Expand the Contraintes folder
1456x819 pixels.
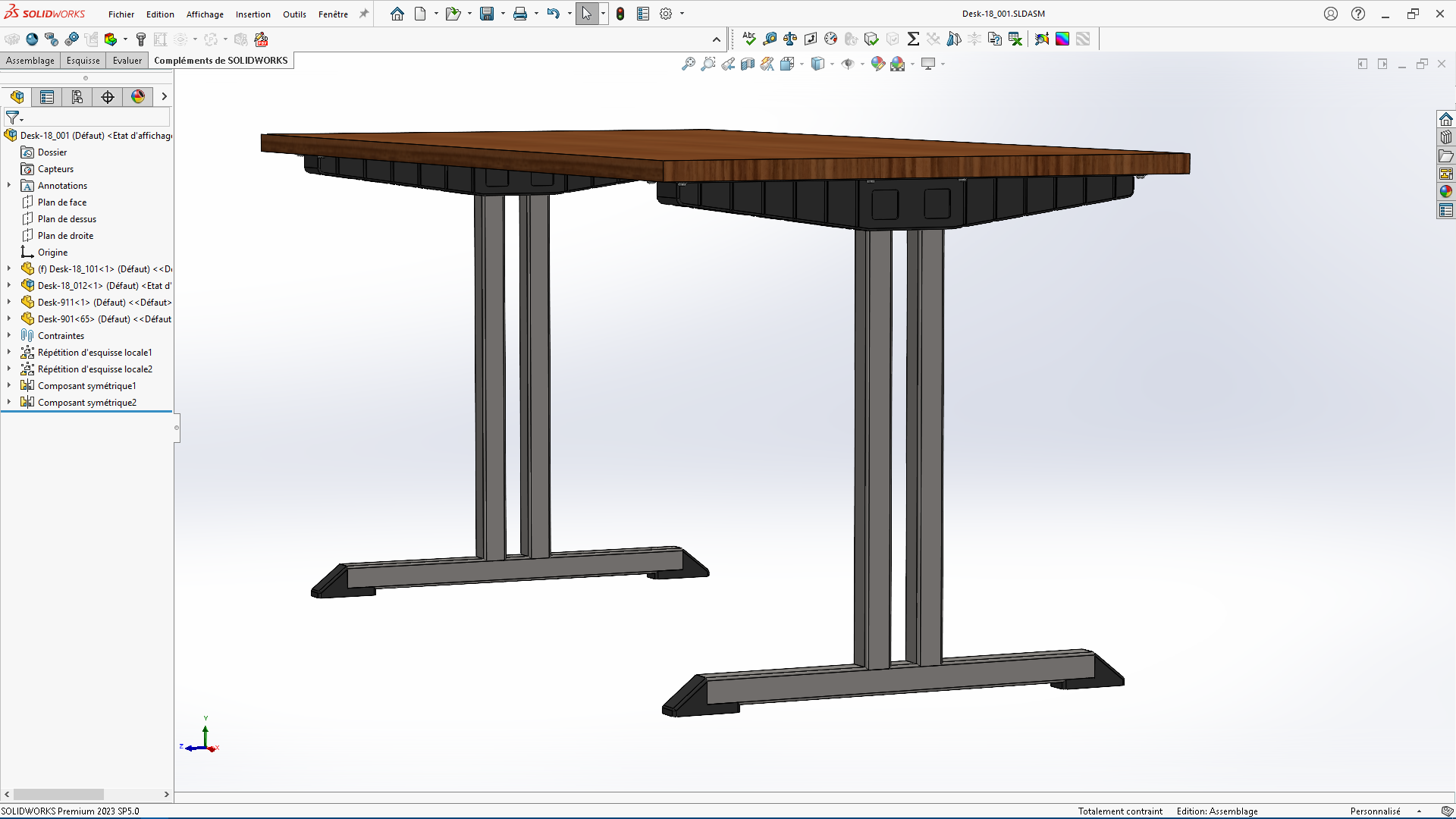pos(9,335)
